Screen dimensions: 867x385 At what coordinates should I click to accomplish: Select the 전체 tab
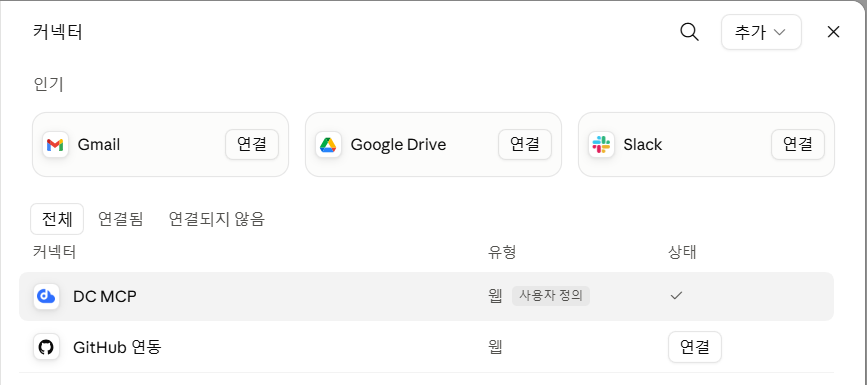57,219
